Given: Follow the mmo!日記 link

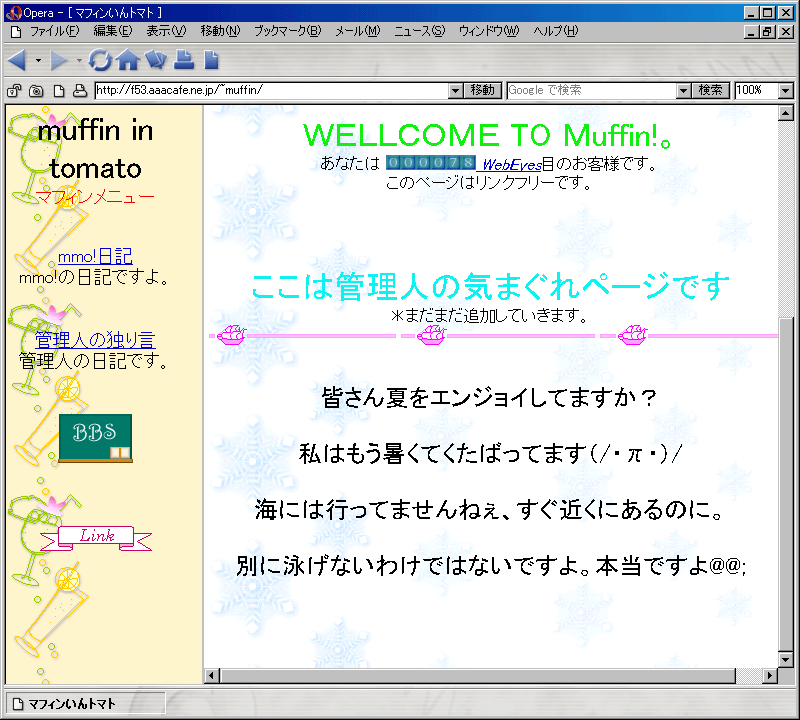Looking at the screenshot, I should tap(95, 256).
